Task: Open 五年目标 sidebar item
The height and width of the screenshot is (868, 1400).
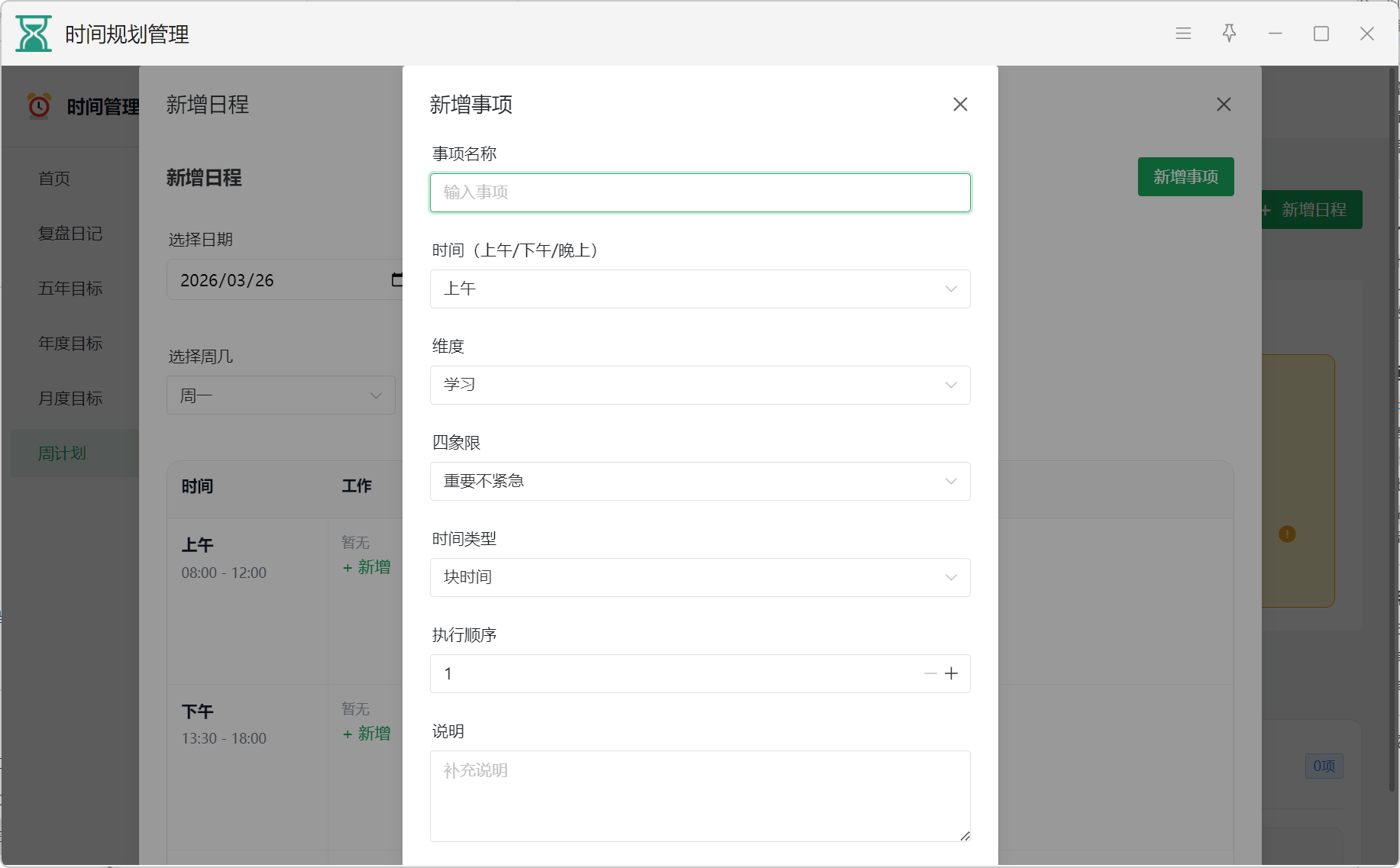Action: point(70,289)
